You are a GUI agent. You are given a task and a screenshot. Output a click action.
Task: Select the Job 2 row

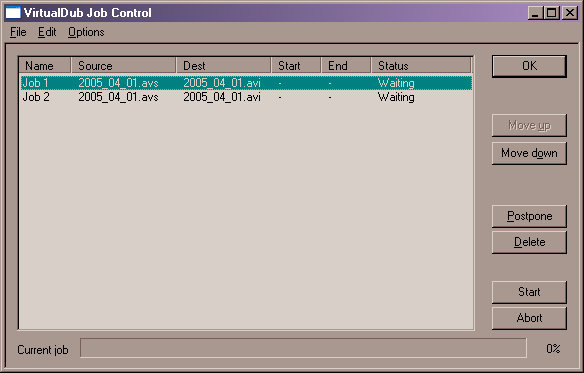pyautogui.click(x=246, y=97)
